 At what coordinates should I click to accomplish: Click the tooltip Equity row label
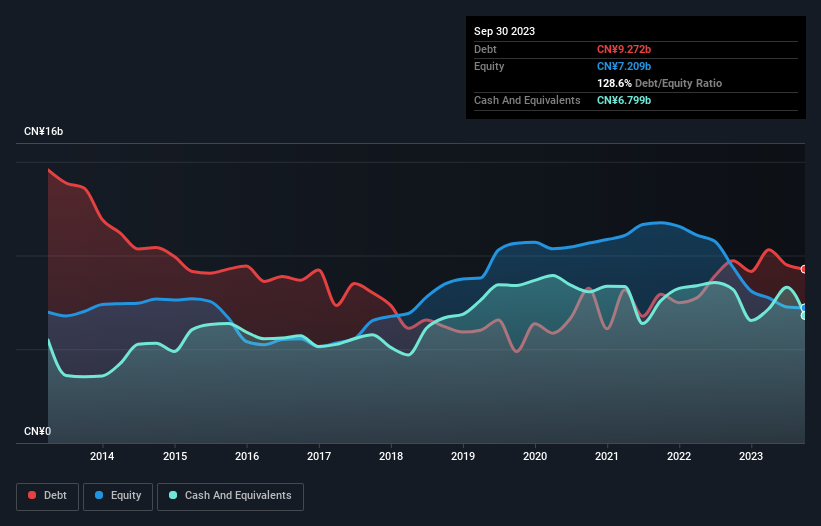pos(489,66)
